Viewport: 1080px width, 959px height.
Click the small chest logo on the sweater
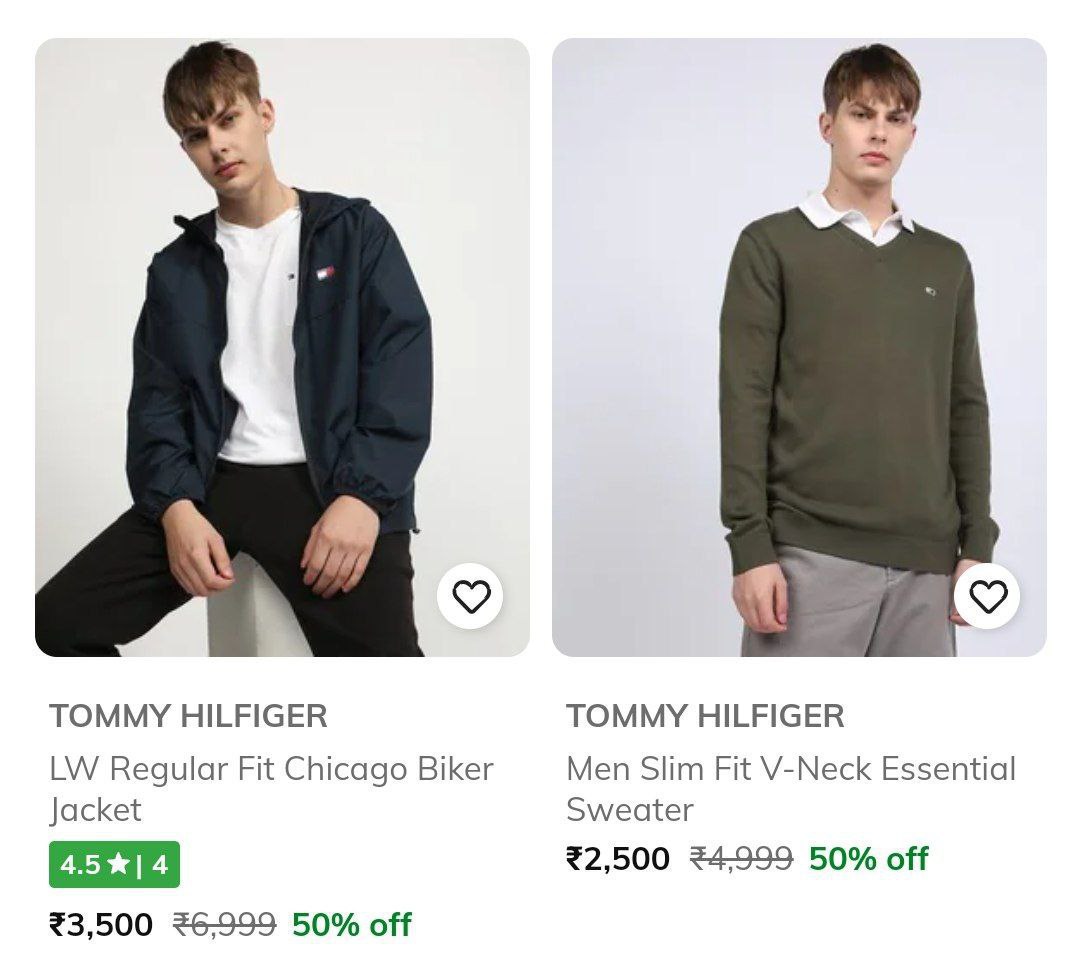[932, 291]
